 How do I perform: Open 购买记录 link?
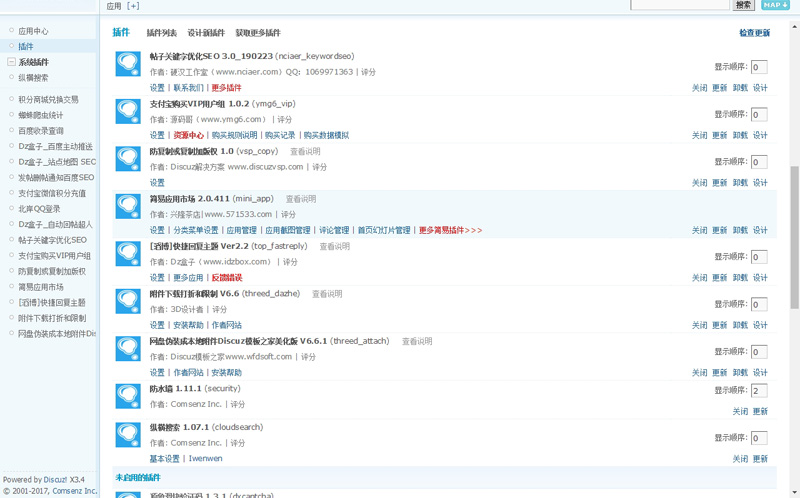tap(280, 135)
